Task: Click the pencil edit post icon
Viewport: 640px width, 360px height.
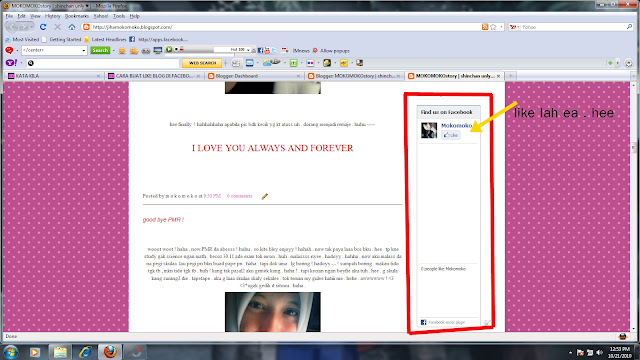Action: pyautogui.click(x=264, y=196)
